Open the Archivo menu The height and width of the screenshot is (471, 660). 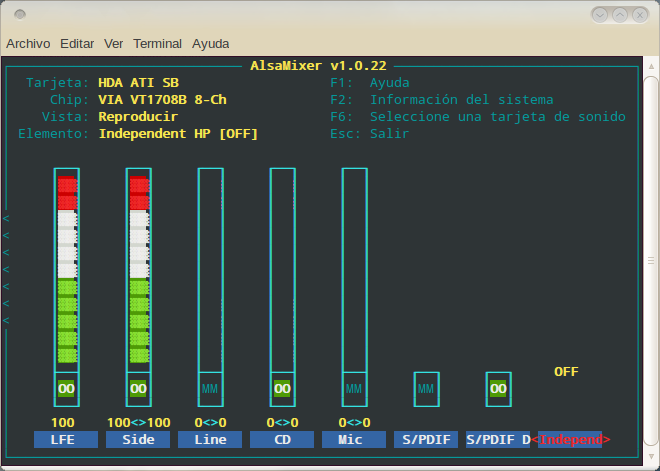[x=28, y=44]
